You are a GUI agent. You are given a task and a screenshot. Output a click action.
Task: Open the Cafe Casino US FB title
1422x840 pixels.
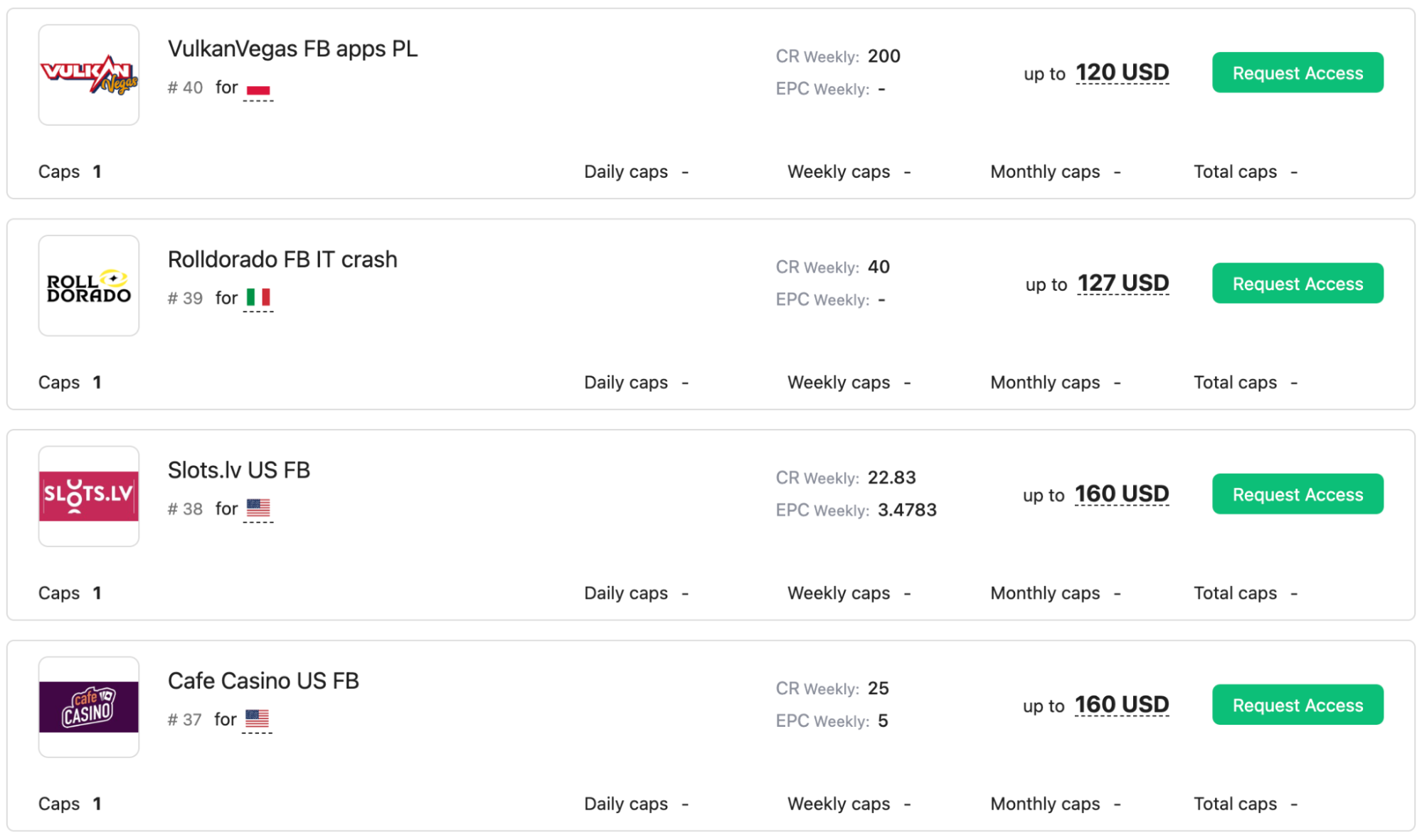click(263, 681)
